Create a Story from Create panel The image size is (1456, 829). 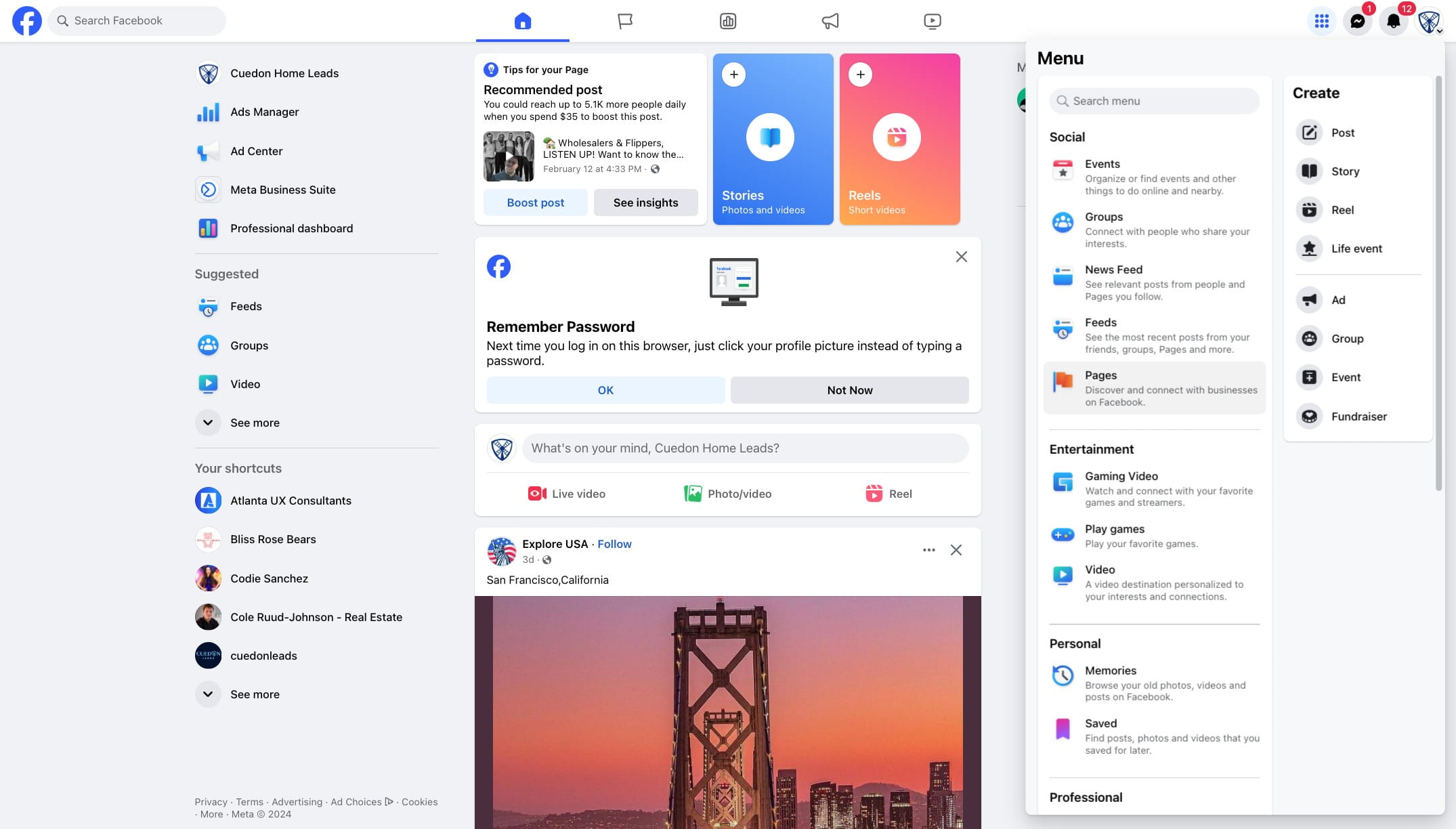pos(1357,171)
